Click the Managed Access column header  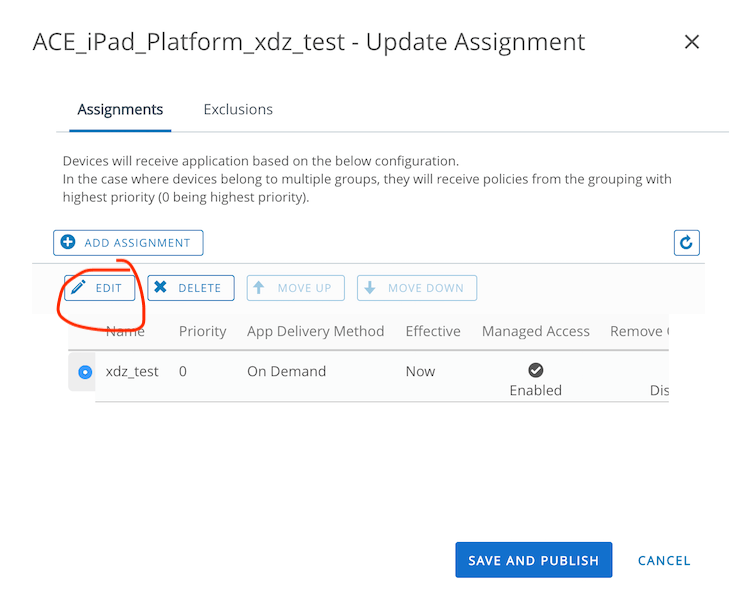[x=536, y=331]
